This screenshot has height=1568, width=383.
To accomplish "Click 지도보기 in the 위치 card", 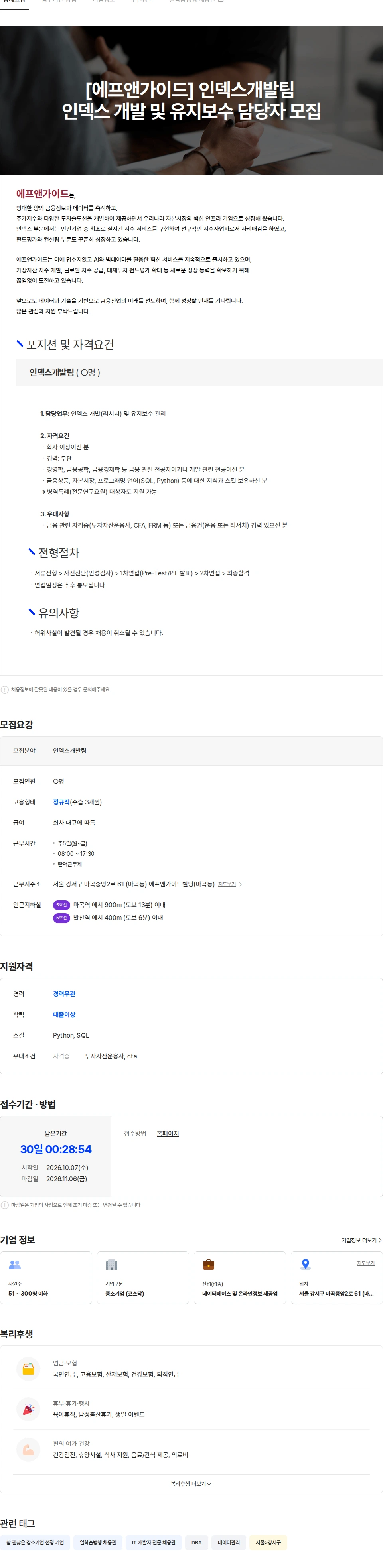I will (x=365, y=1263).
